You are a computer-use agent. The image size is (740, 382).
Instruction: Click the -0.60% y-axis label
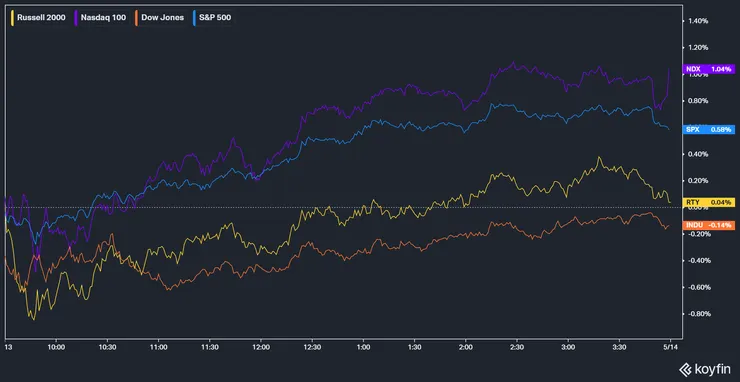coord(698,287)
